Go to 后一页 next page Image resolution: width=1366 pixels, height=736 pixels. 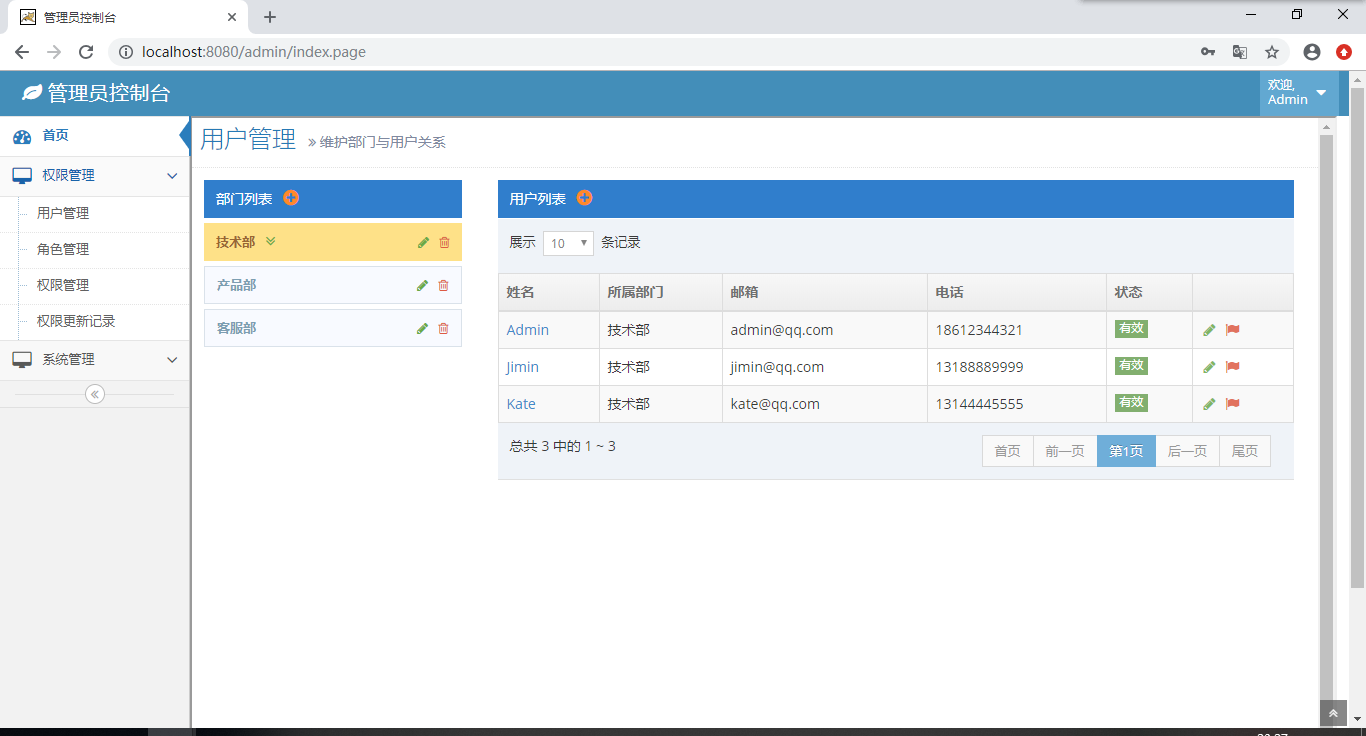[x=1187, y=451]
